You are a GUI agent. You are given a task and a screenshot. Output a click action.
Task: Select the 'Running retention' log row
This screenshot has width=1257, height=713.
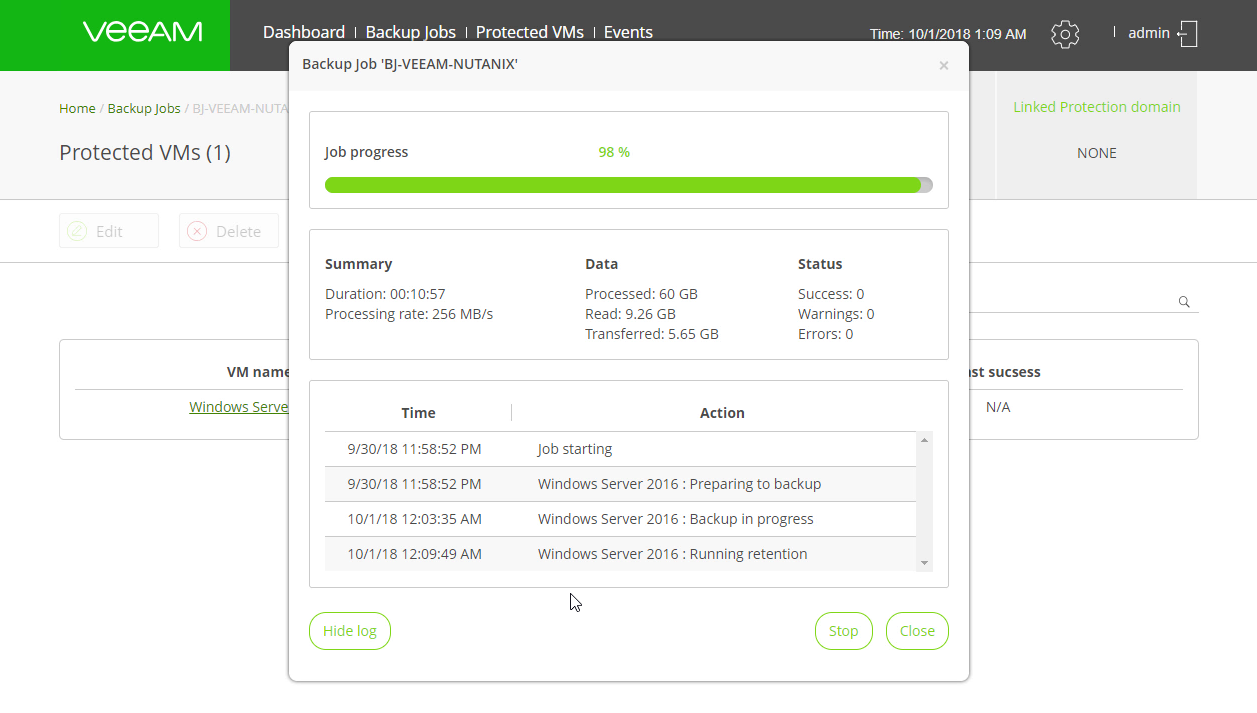click(620, 554)
